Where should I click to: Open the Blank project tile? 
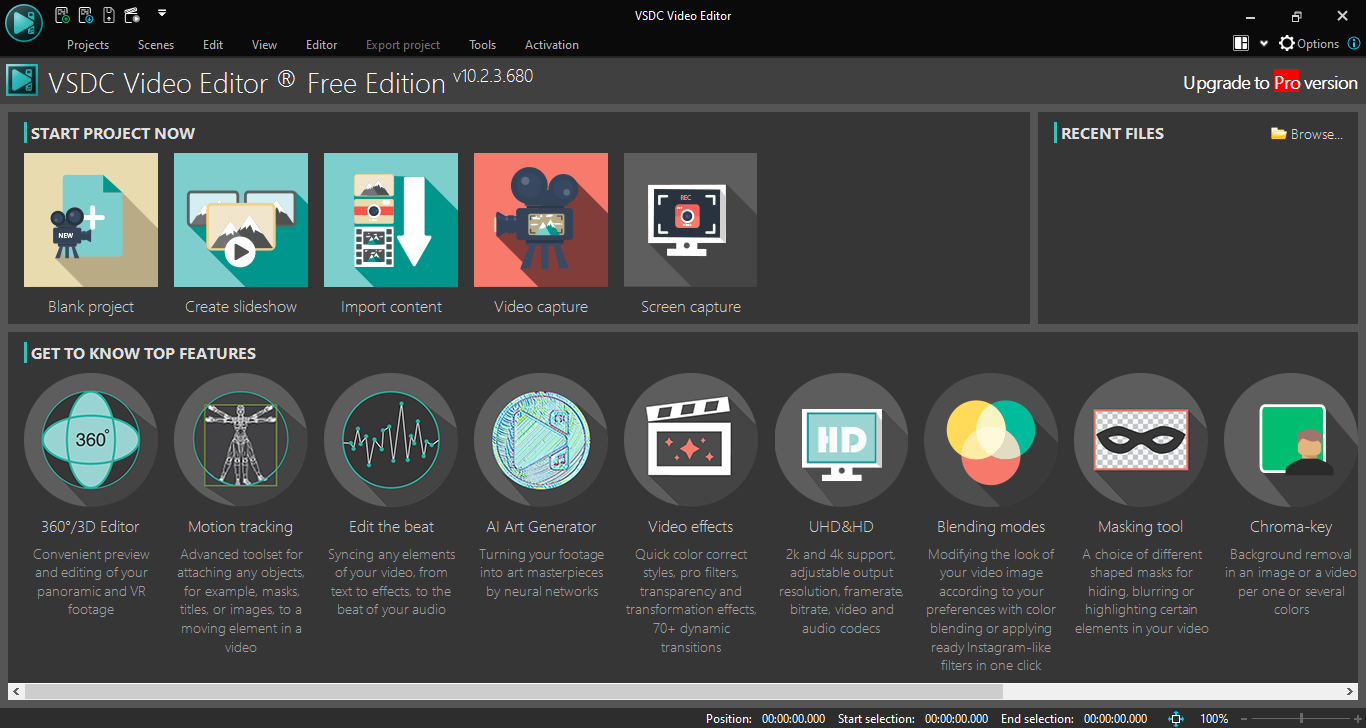[x=91, y=220]
